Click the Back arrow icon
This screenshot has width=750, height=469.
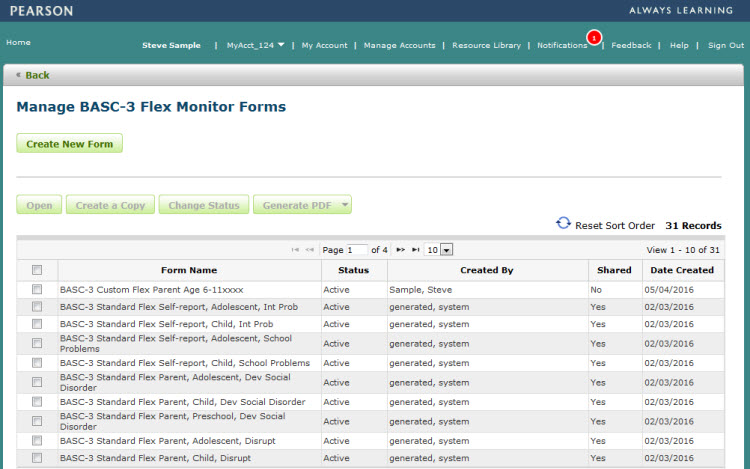click(x=19, y=75)
